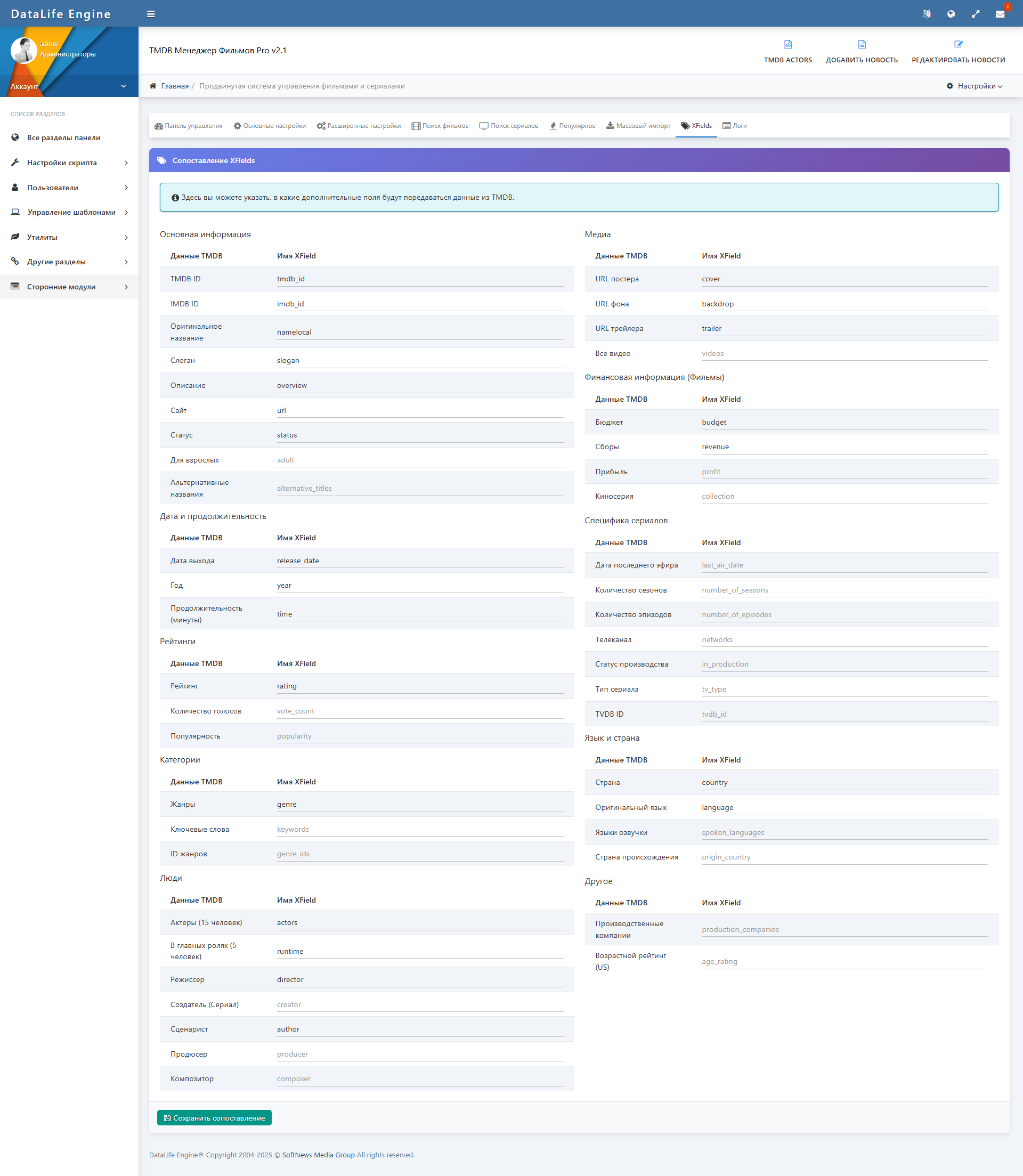Go to Главная breadcrumb link

click(174, 86)
